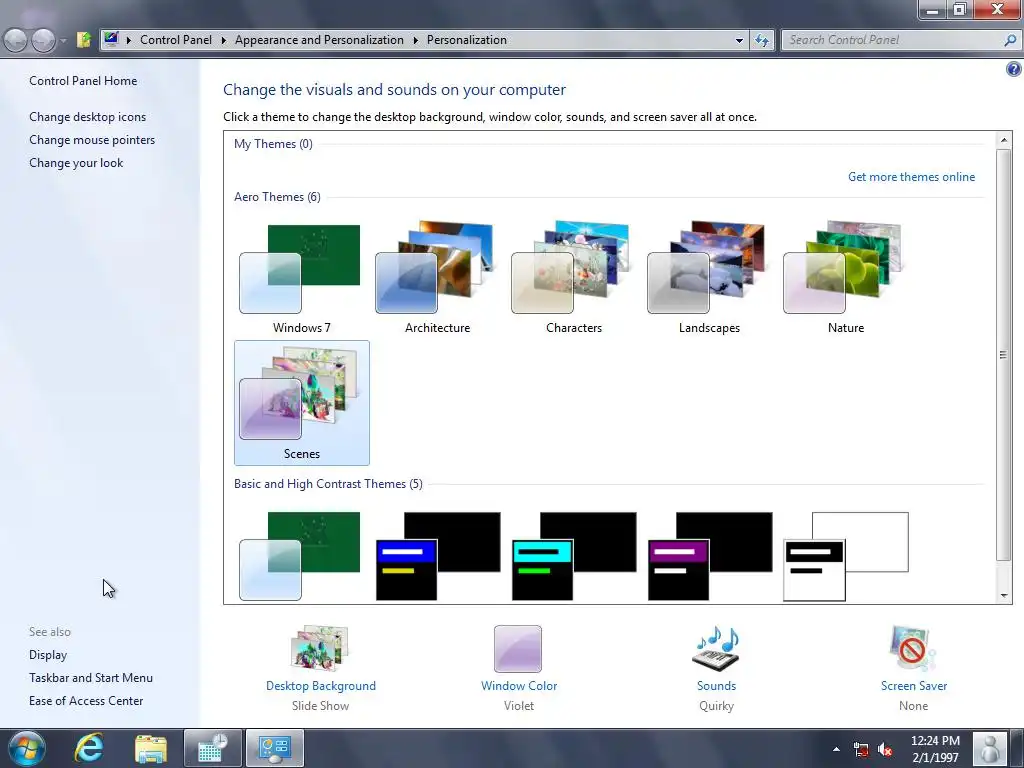Image resolution: width=1024 pixels, height=768 pixels.
Task: Click the muted volume tray icon
Action: (885, 749)
